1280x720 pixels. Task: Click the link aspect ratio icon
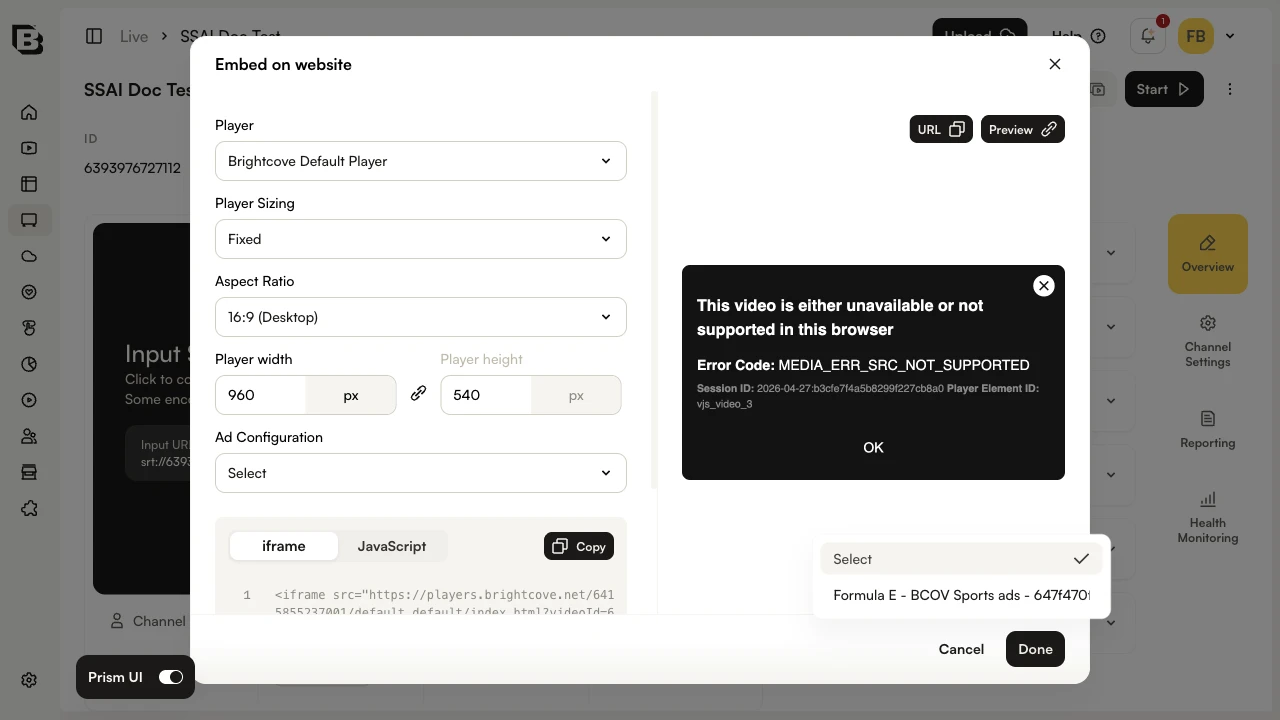(x=418, y=394)
